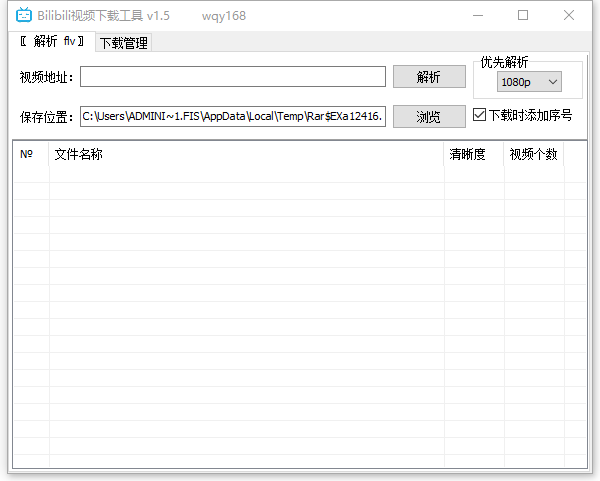The height and width of the screenshot is (481, 600).
Task: Minimize the Bilibili download tool window
Action: (478, 15)
